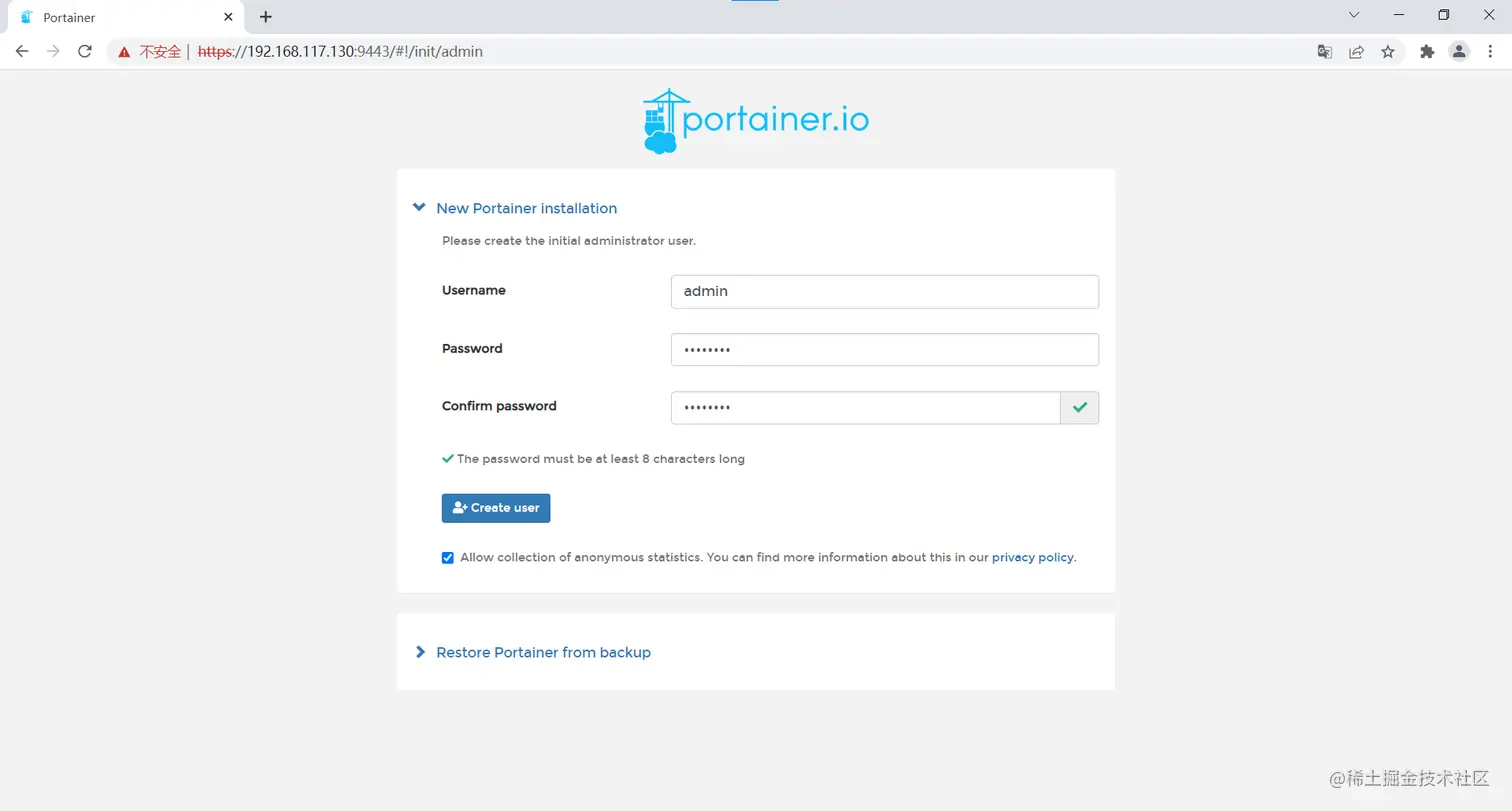Open a new tab with the plus button
Image resolution: width=1512 pixels, height=811 pixels.
265,17
